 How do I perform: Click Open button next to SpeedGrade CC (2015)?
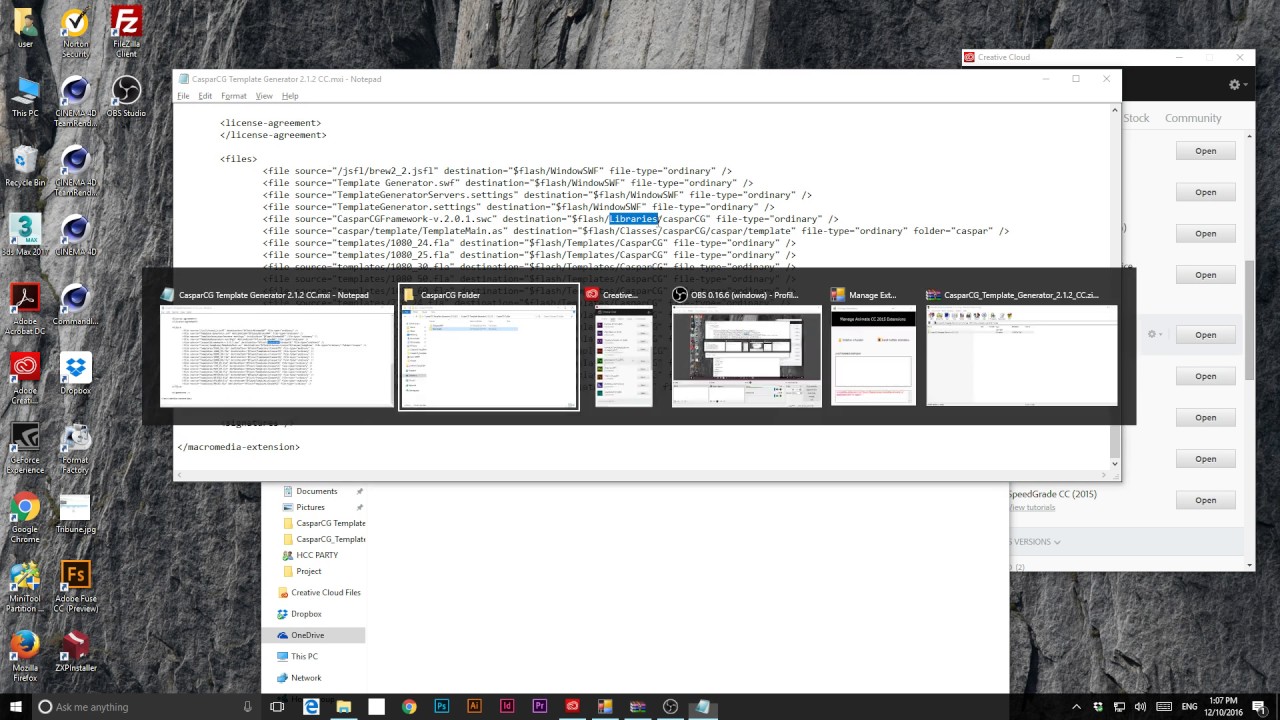[x=1205, y=500]
